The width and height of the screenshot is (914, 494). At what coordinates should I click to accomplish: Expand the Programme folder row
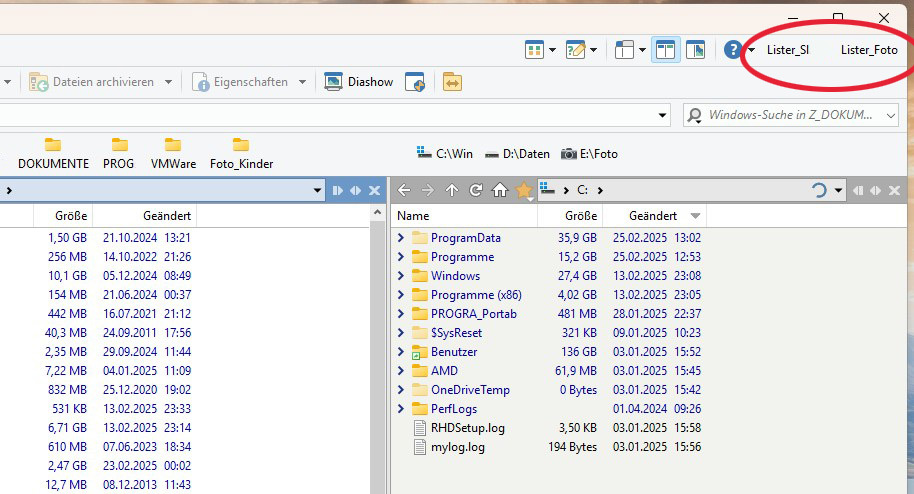[400, 257]
